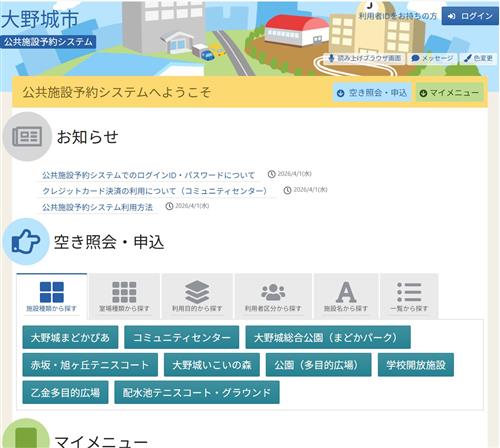The image size is (500, 448).
Task: Open the メッセージ button
Action: click(432, 58)
